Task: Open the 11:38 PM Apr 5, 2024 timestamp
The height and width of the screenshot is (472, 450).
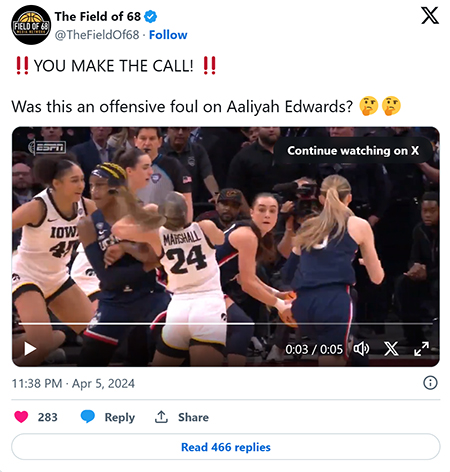Action: pos(73,383)
